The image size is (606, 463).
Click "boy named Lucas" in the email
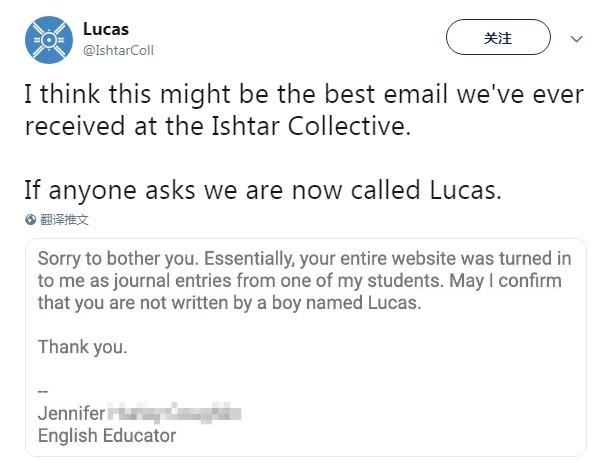pos(346,302)
